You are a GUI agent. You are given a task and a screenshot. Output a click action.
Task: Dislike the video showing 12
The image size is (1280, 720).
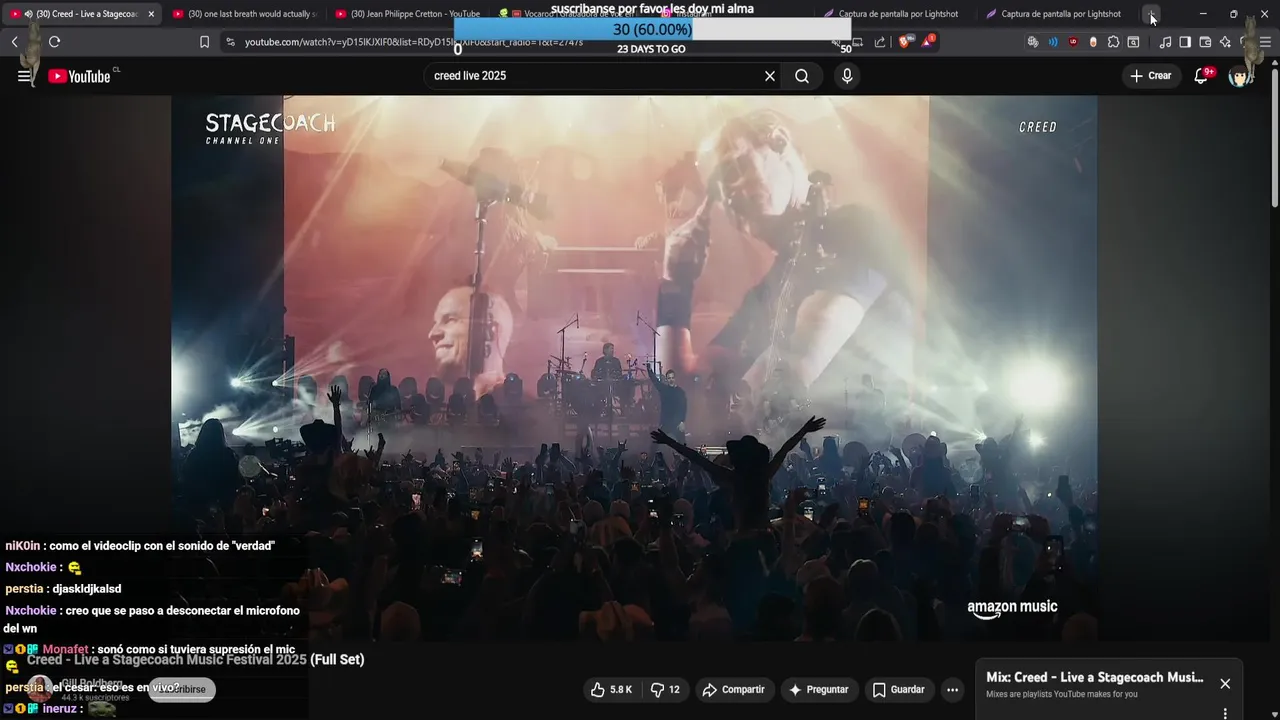pyautogui.click(x=665, y=690)
